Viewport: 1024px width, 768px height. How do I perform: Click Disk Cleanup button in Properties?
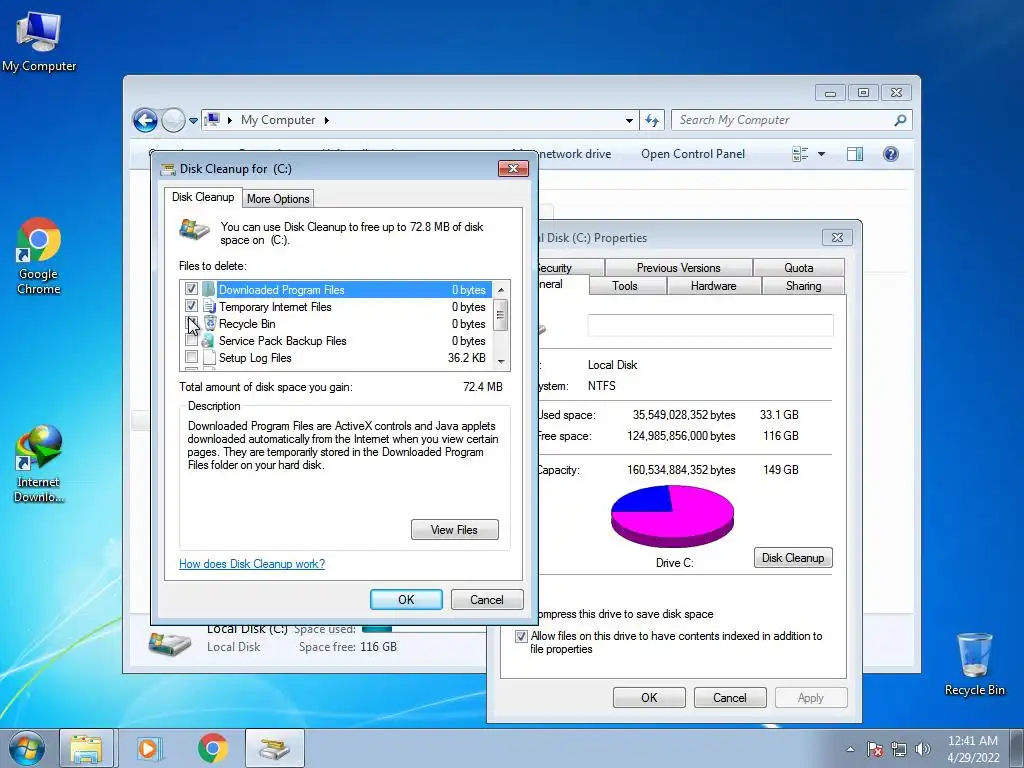(793, 558)
